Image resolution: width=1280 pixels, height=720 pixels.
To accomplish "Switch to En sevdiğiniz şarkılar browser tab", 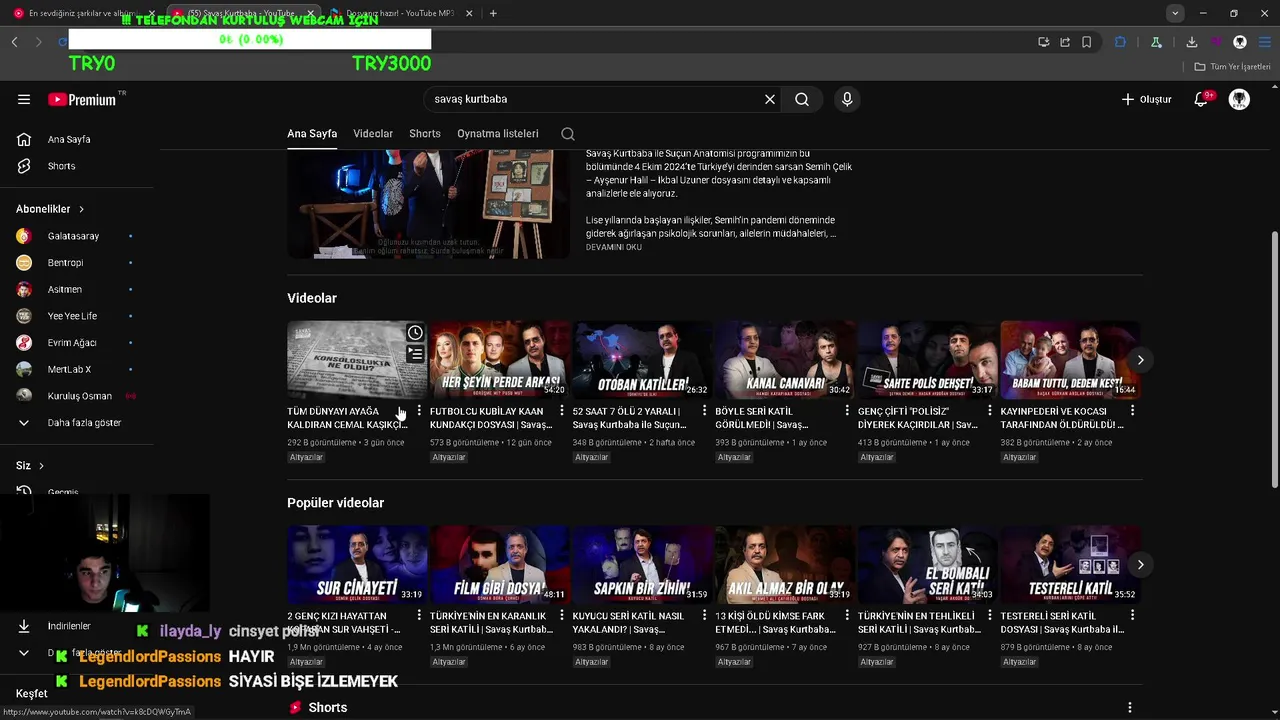I will click(x=85, y=13).
